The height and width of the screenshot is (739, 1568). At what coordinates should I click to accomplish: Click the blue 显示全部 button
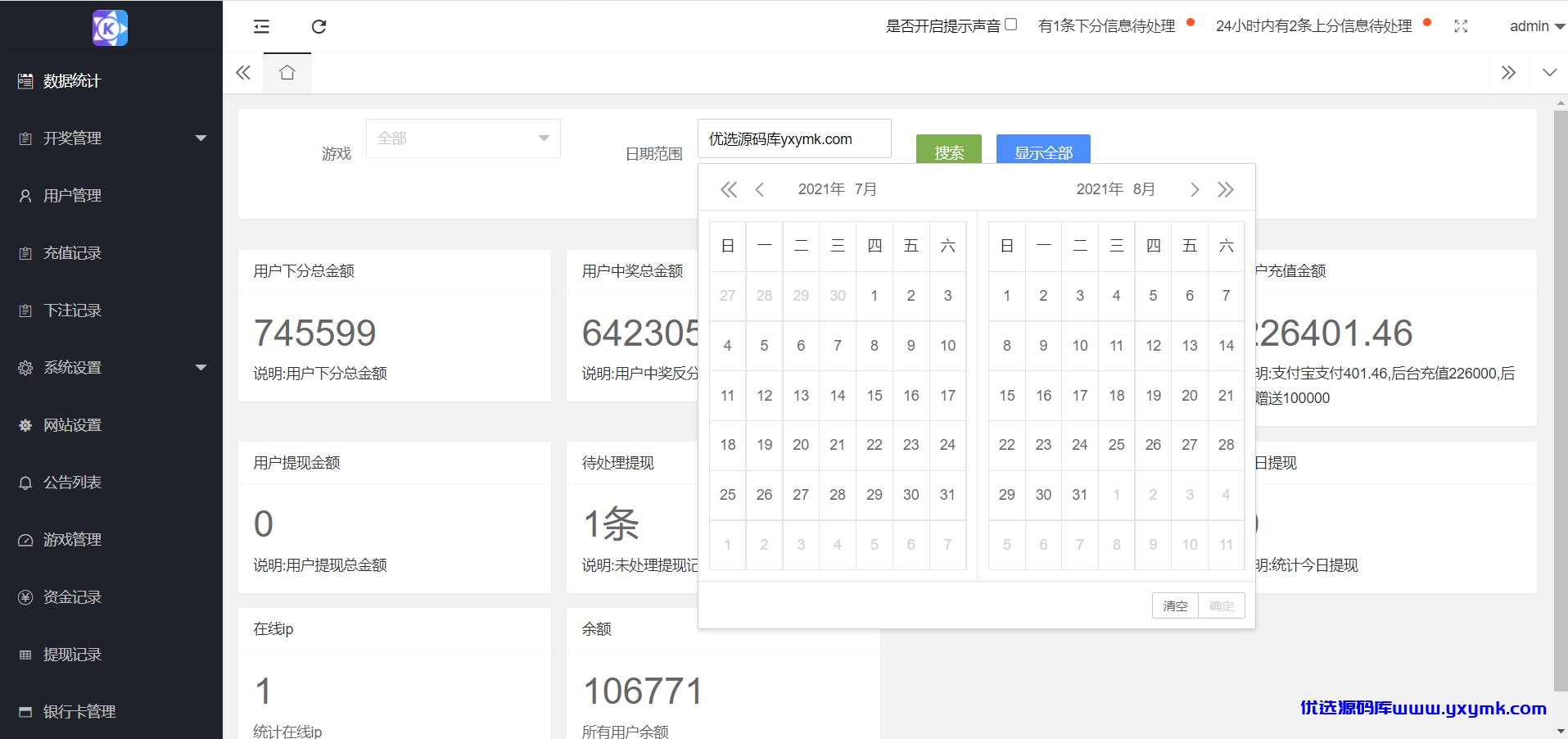tap(1043, 149)
